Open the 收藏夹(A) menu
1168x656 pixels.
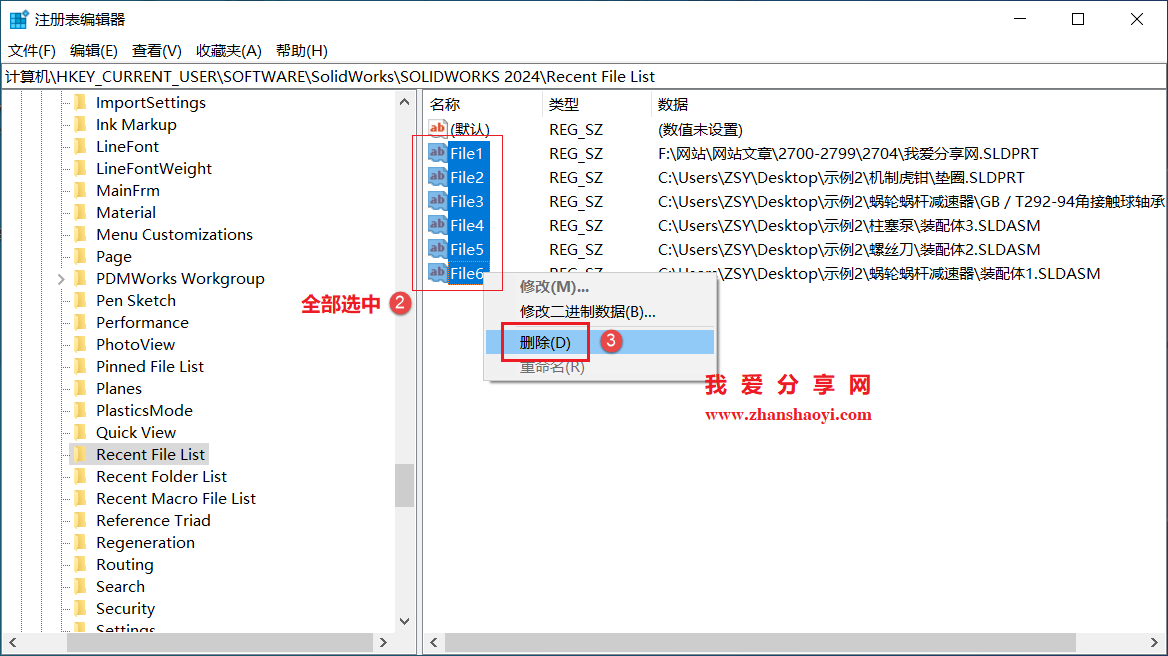click(x=229, y=51)
